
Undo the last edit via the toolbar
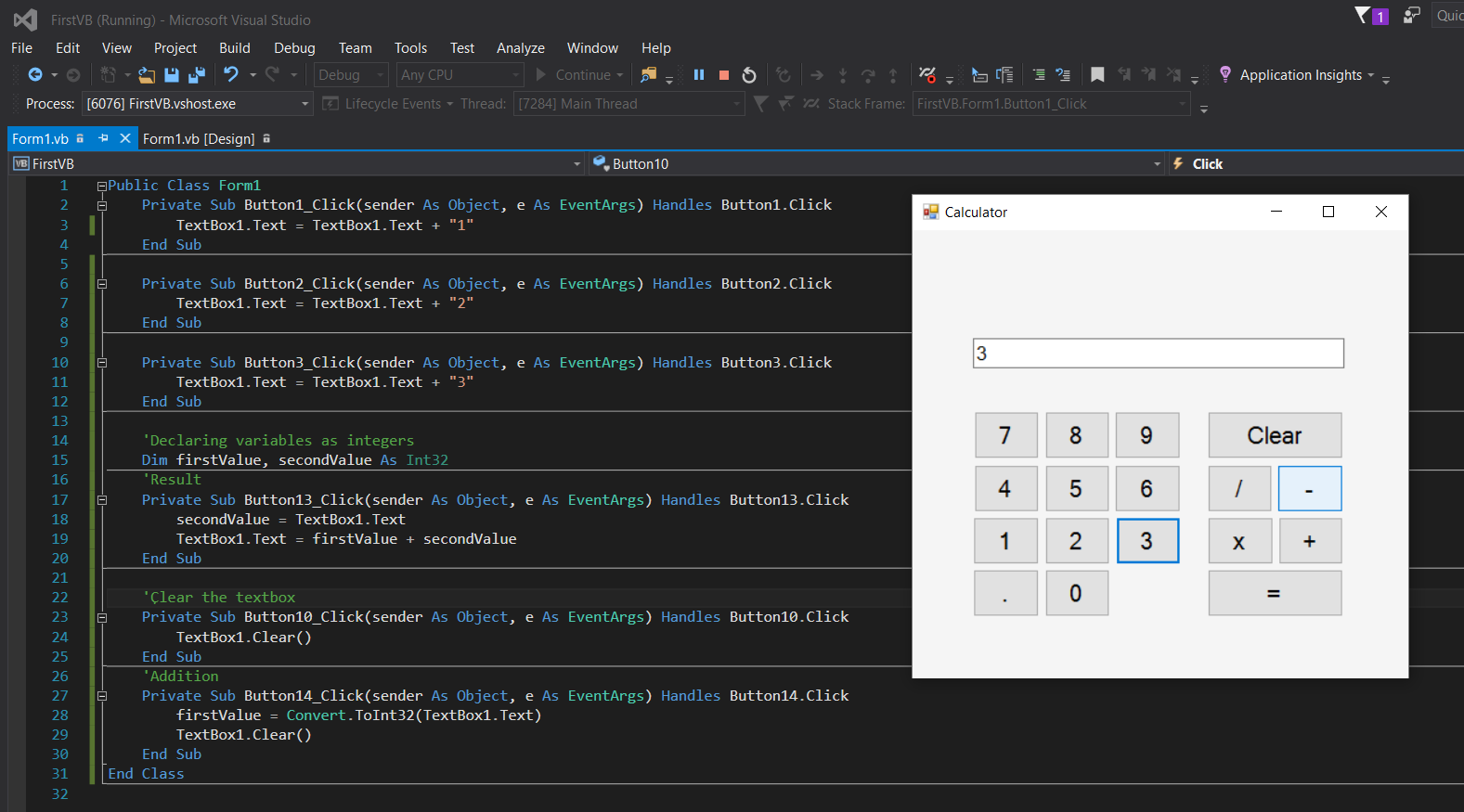pos(231,75)
